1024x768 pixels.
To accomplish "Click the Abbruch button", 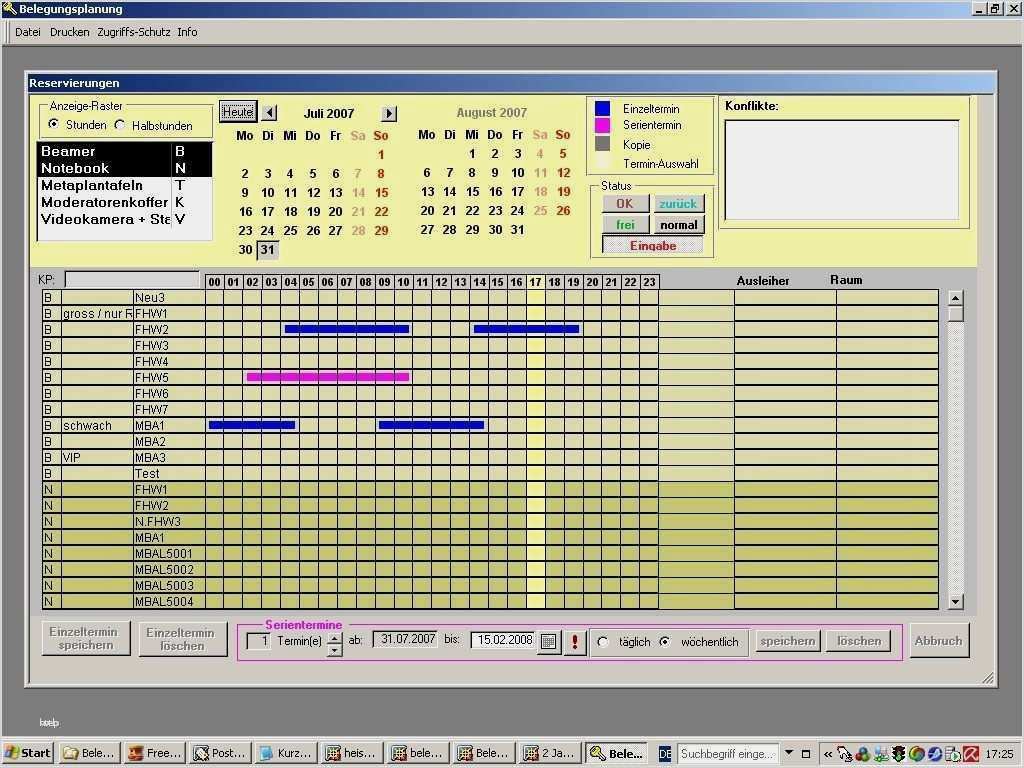I will pos(938,641).
